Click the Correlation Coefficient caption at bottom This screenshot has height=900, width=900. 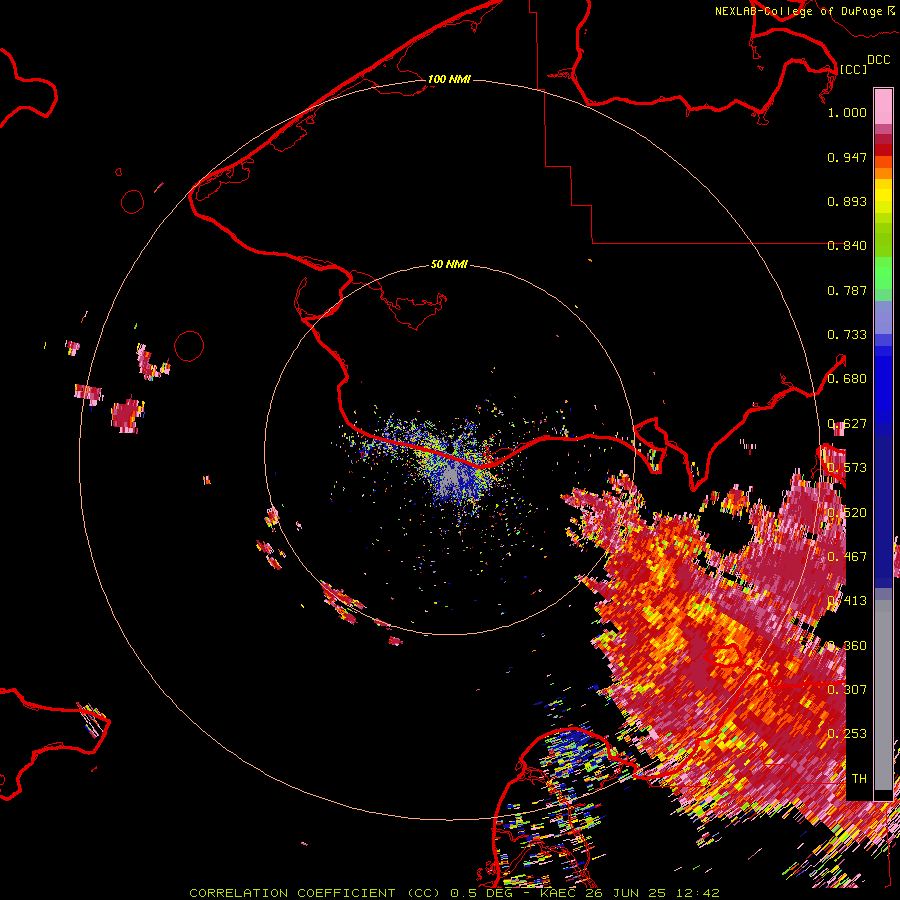(454, 893)
